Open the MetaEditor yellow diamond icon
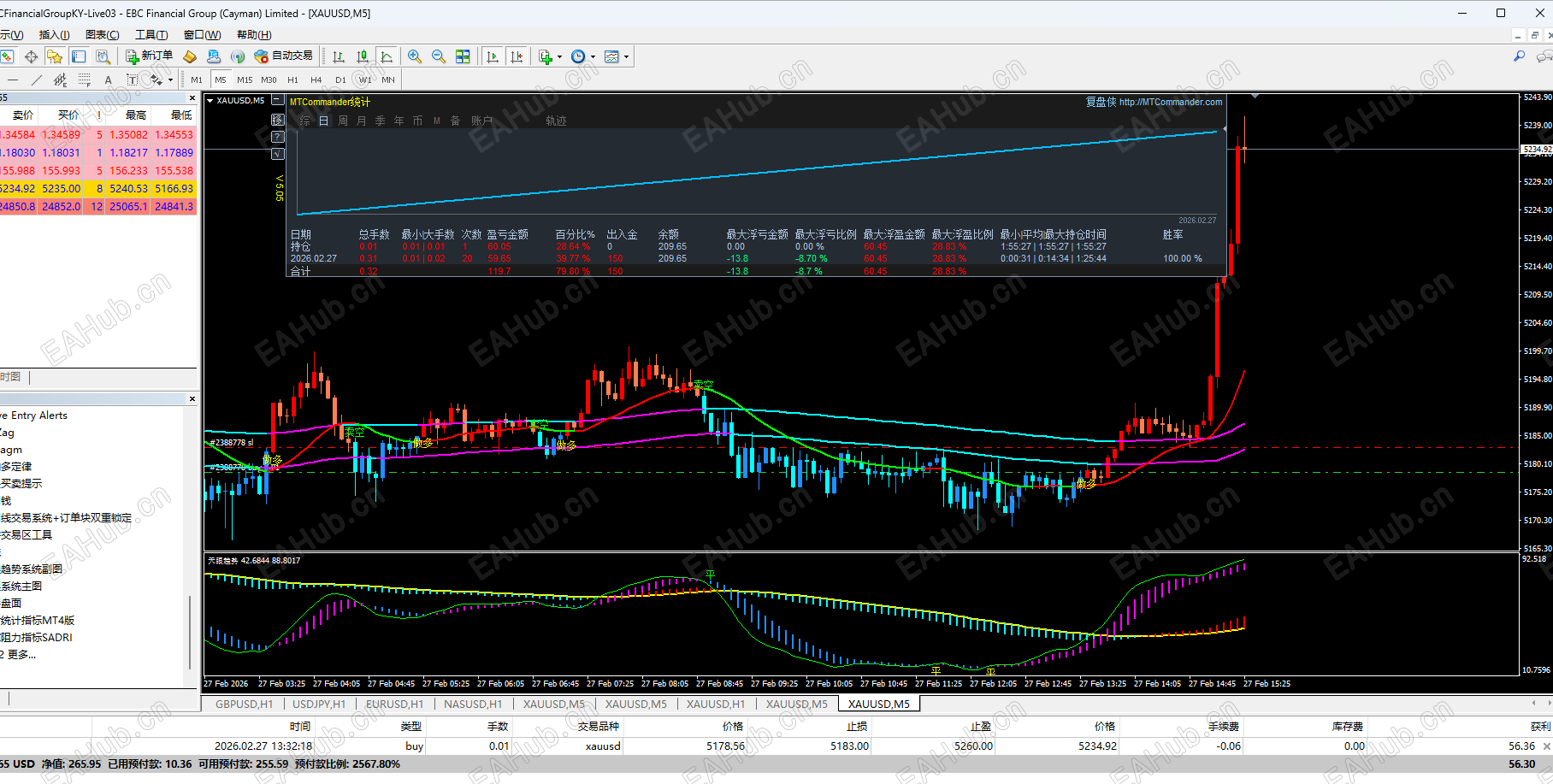The height and width of the screenshot is (784, 1553). pos(190,56)
